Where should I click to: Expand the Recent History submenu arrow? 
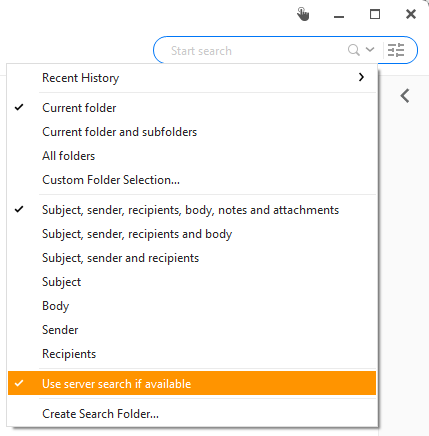tap(361, 77)
